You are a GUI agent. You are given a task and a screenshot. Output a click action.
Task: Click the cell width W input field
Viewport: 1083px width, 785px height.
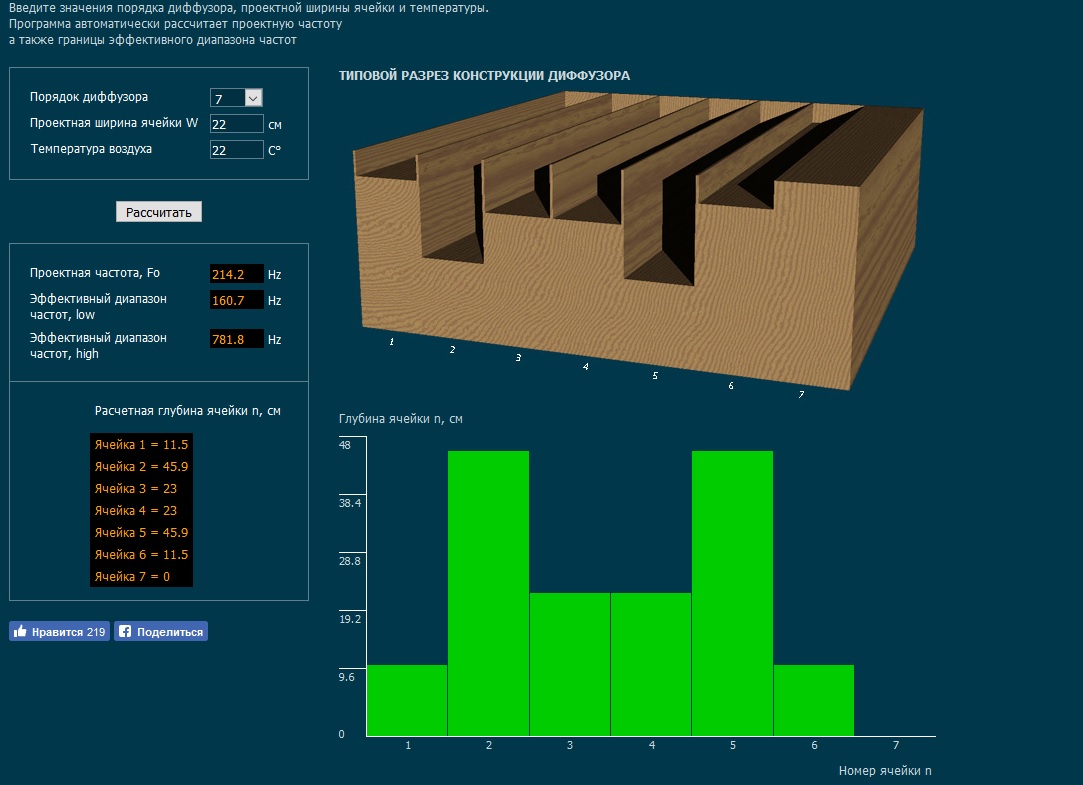tap(236, 124)
